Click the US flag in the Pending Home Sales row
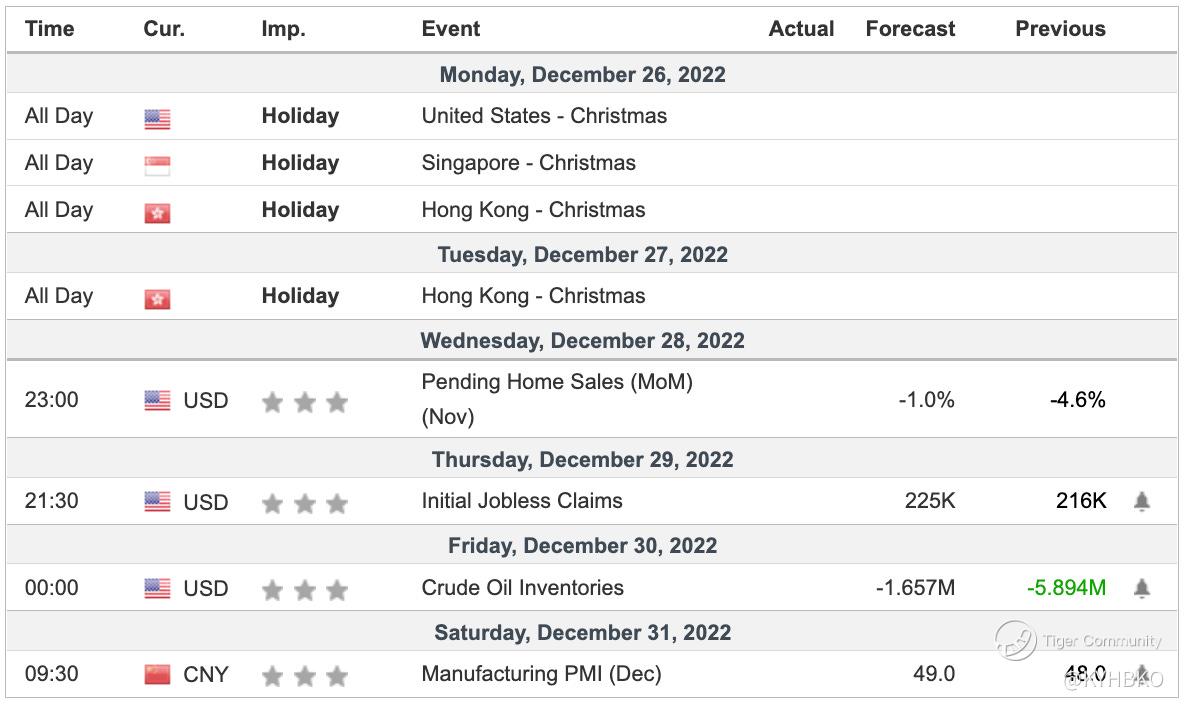 pos(157,401)
